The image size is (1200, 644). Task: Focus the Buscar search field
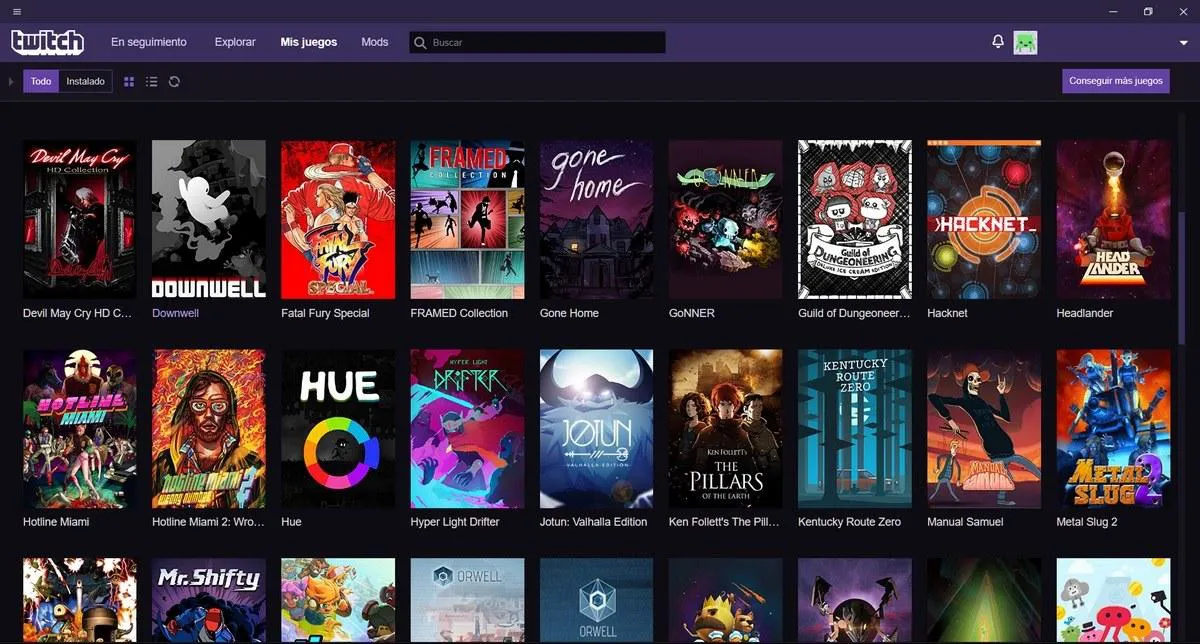point(537,43)
